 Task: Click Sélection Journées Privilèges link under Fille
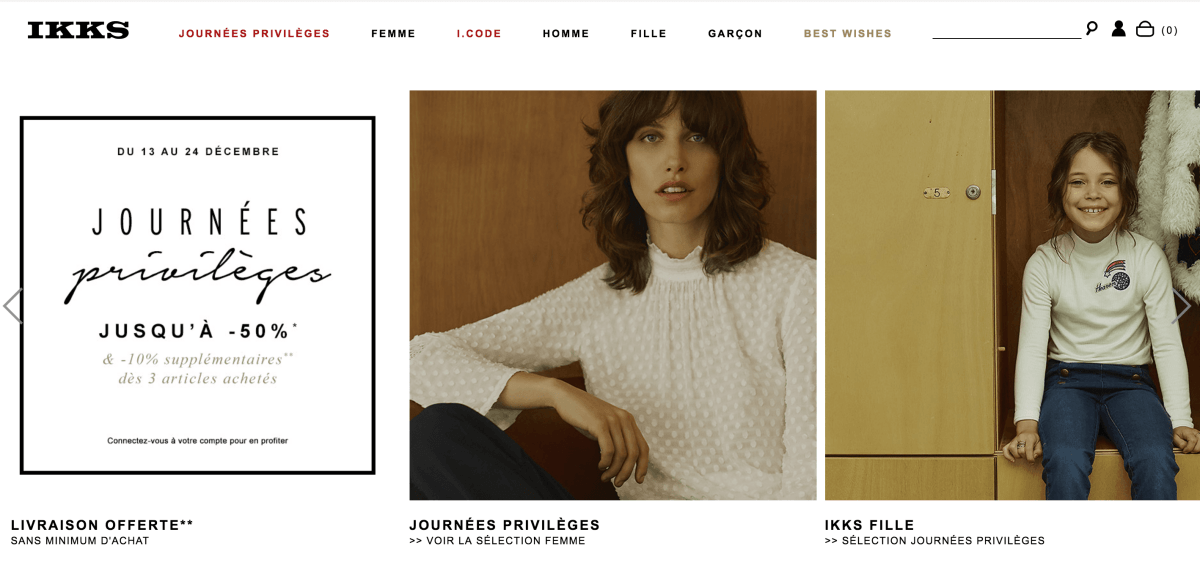tap(935, 541)
